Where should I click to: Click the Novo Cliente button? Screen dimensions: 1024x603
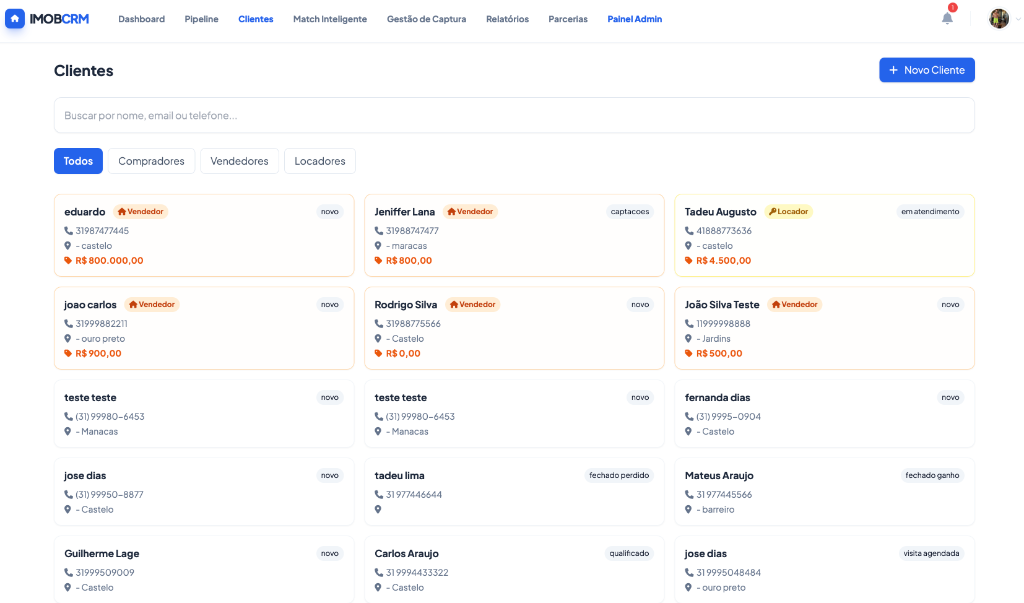coord(926,70)
